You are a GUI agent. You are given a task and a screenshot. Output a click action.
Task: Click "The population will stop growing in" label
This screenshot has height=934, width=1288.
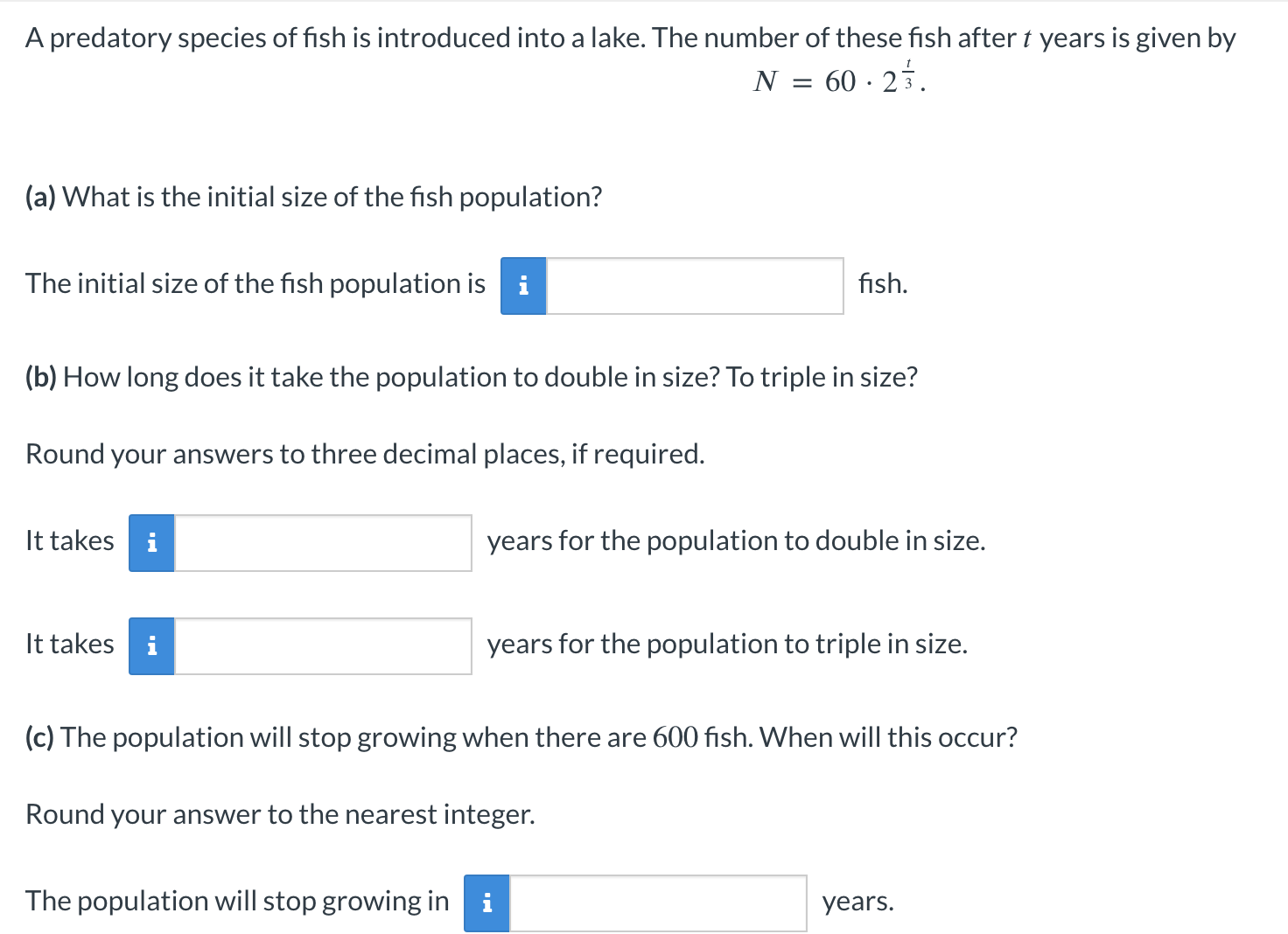237,902
